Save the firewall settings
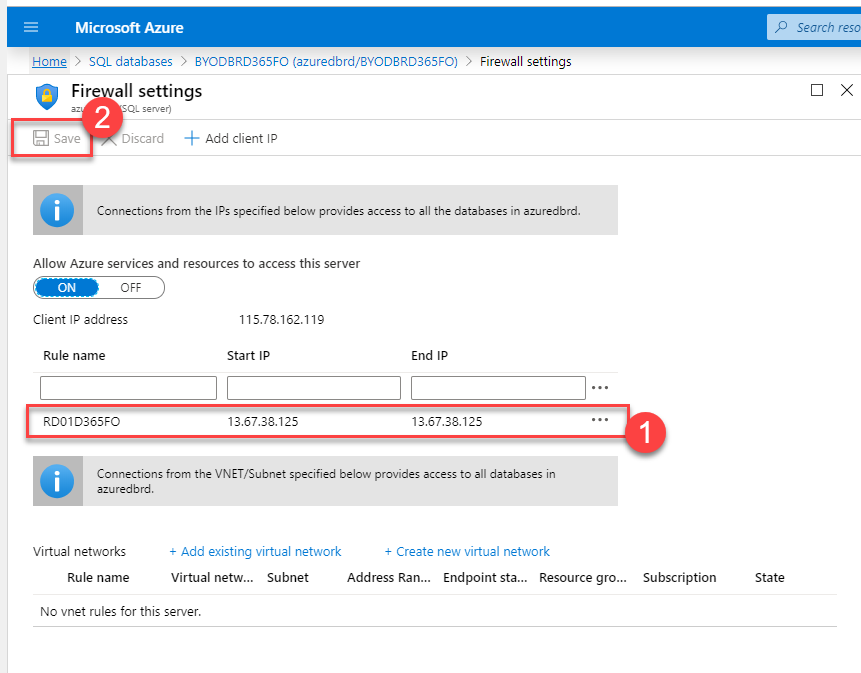Screen dimensions: 861x673 tap(57, 138)
